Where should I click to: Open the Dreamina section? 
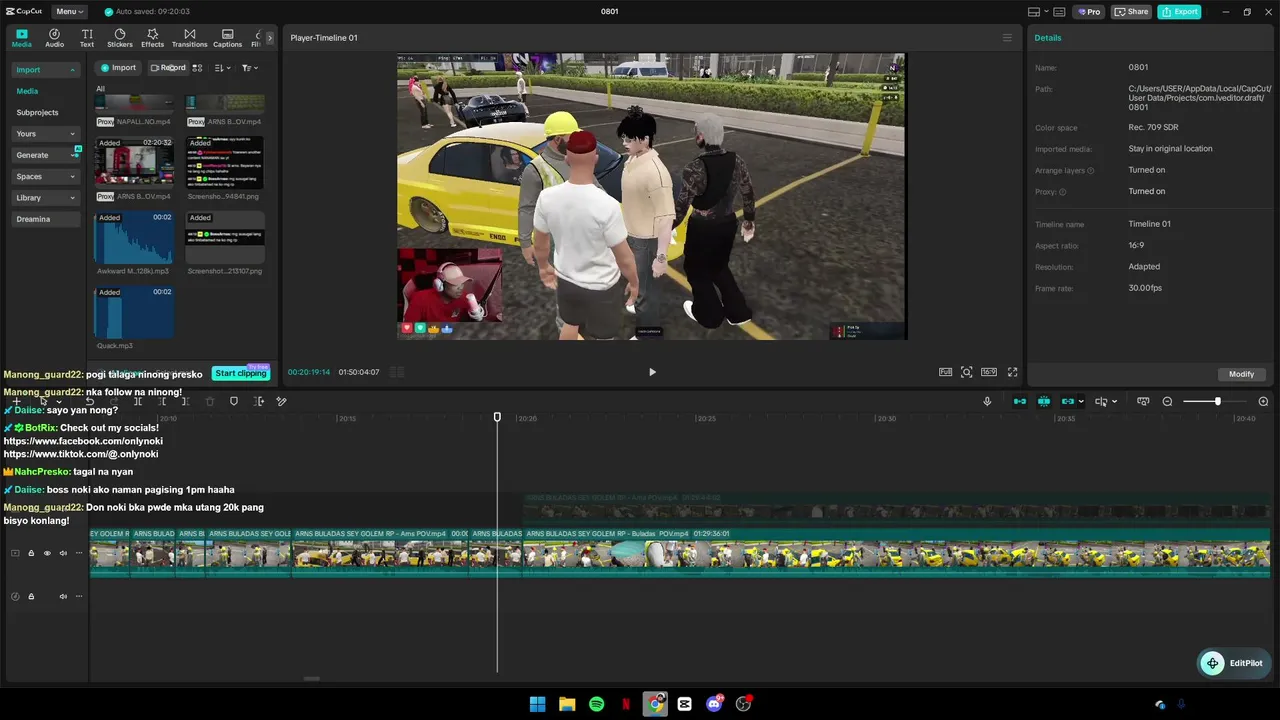(46, 219)
